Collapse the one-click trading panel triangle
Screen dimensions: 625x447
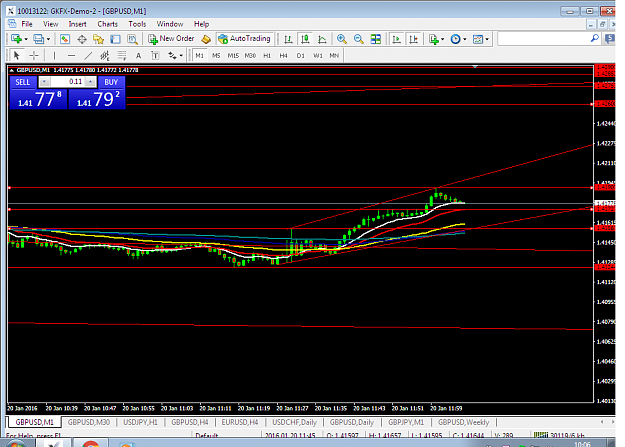[12, 70]
